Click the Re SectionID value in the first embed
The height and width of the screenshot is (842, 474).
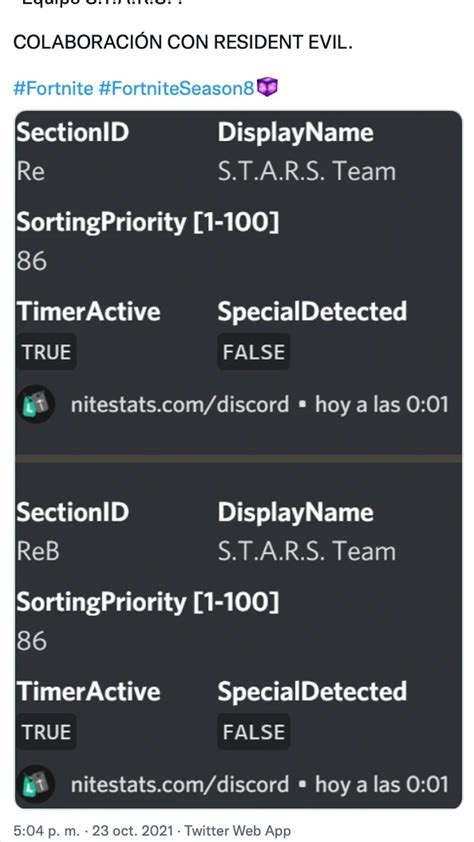pyautogui.click(x=31, y=172)
